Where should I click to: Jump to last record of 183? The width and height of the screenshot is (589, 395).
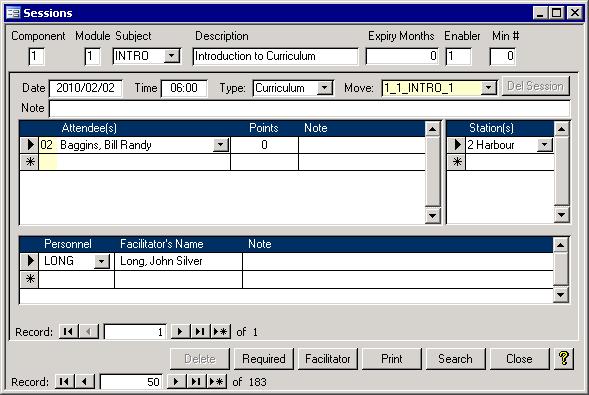point(196,382)
